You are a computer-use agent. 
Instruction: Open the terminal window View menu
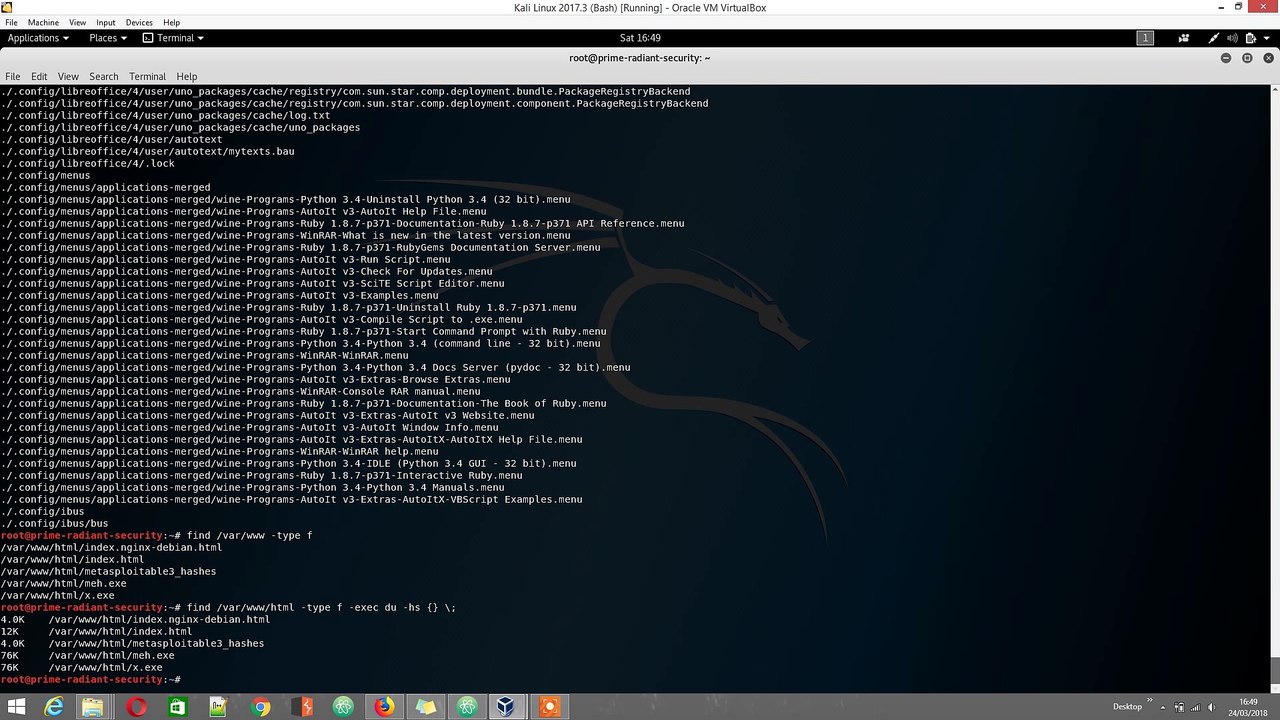point(68,76)
